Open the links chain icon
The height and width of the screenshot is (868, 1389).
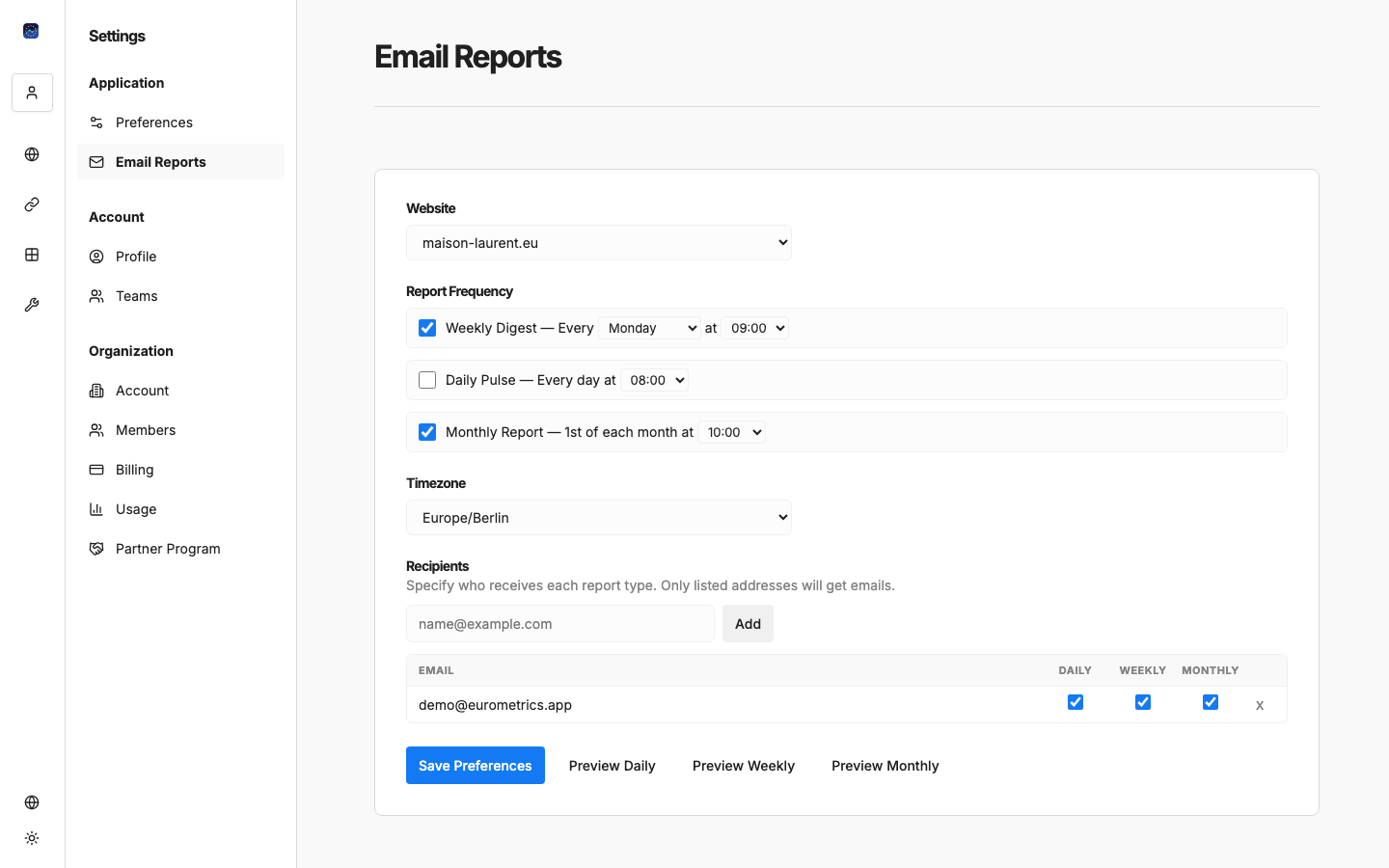pyautogui.click(x=32, y=204)
